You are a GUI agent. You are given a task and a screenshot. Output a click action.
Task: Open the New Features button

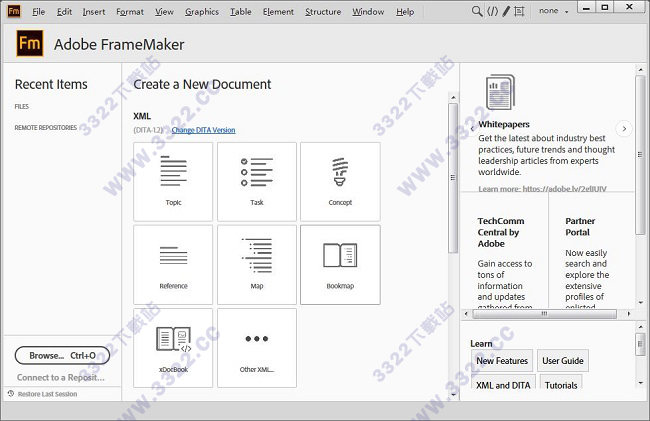502,361
